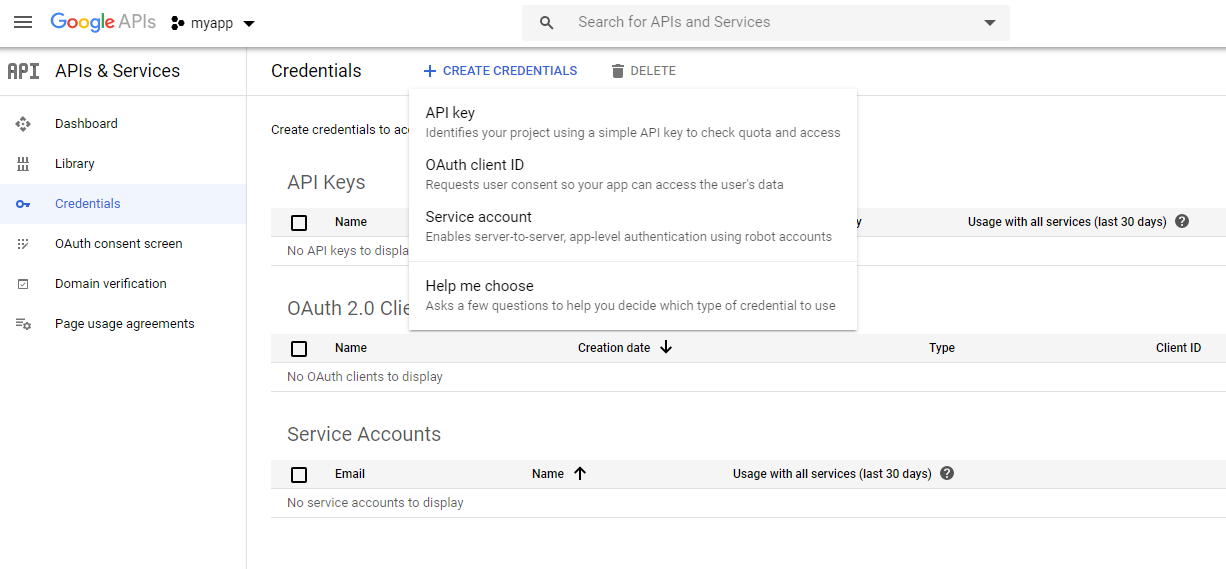Viewport: 1226px width, 569px height.
Task: Click the Library sidebar icon
Action: tap(23, 164)
